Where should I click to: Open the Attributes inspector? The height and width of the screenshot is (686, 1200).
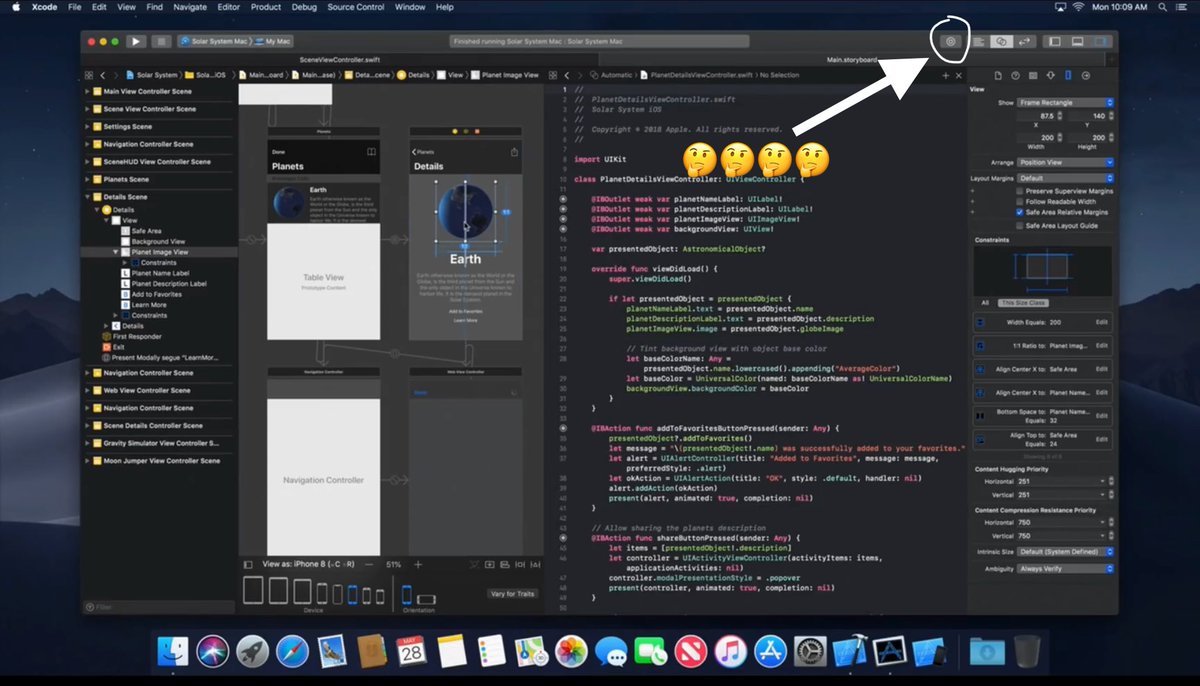[1050, 75]
